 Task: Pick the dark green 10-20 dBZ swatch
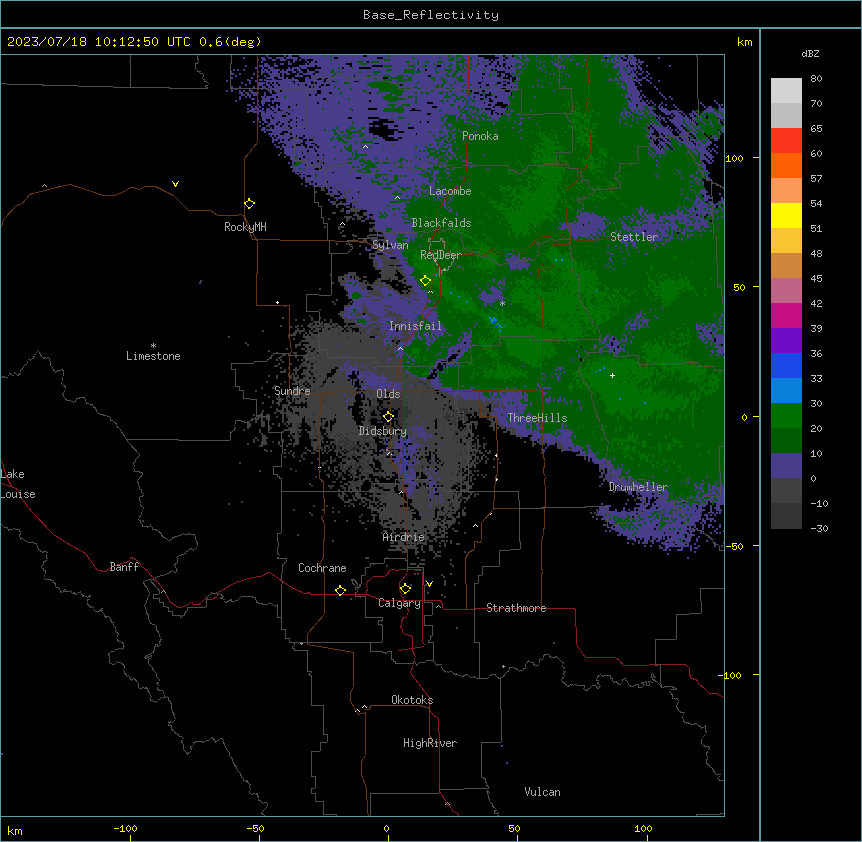click(x=786, y=441)
